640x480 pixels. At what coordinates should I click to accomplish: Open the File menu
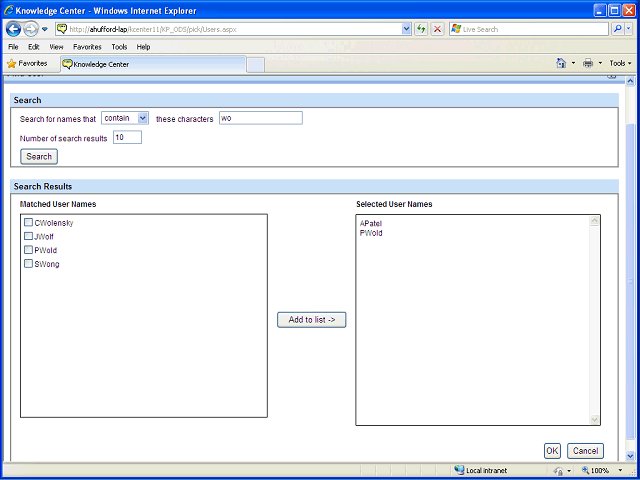(x=13, y=47)
